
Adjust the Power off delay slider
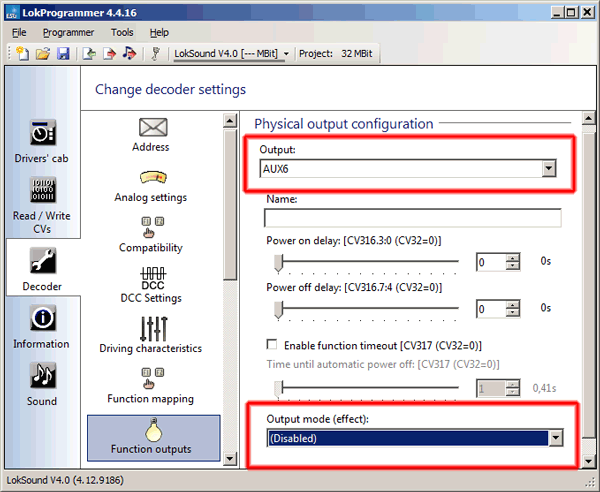click(279, 310)
